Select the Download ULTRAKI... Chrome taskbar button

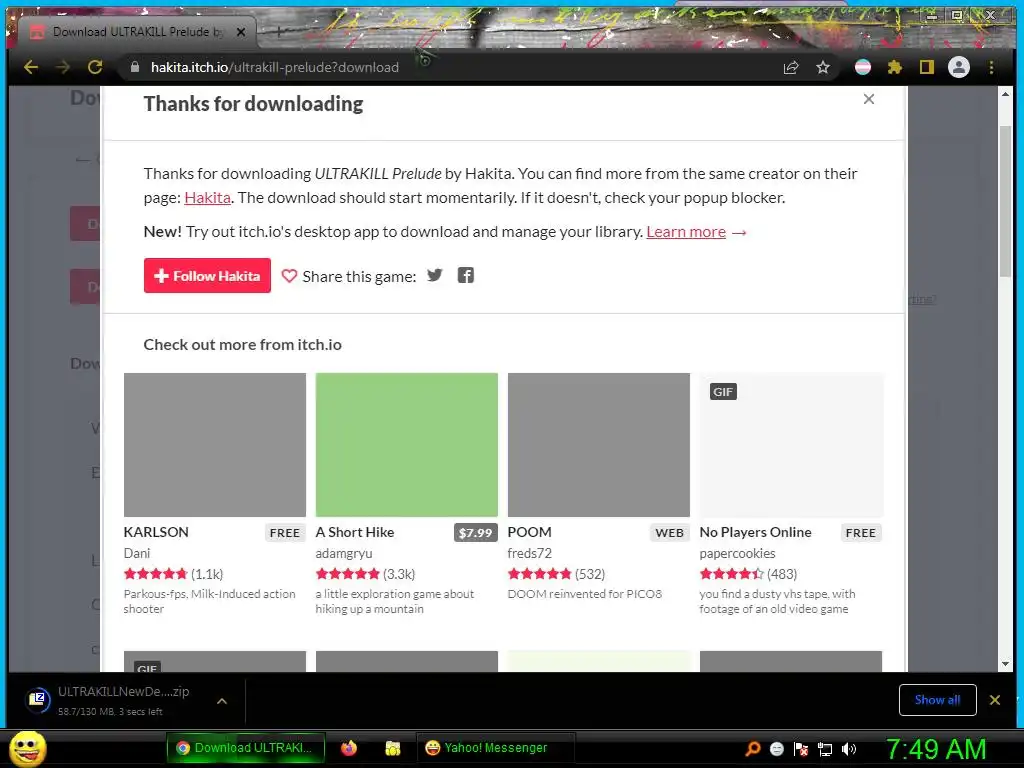coord(247,748)
